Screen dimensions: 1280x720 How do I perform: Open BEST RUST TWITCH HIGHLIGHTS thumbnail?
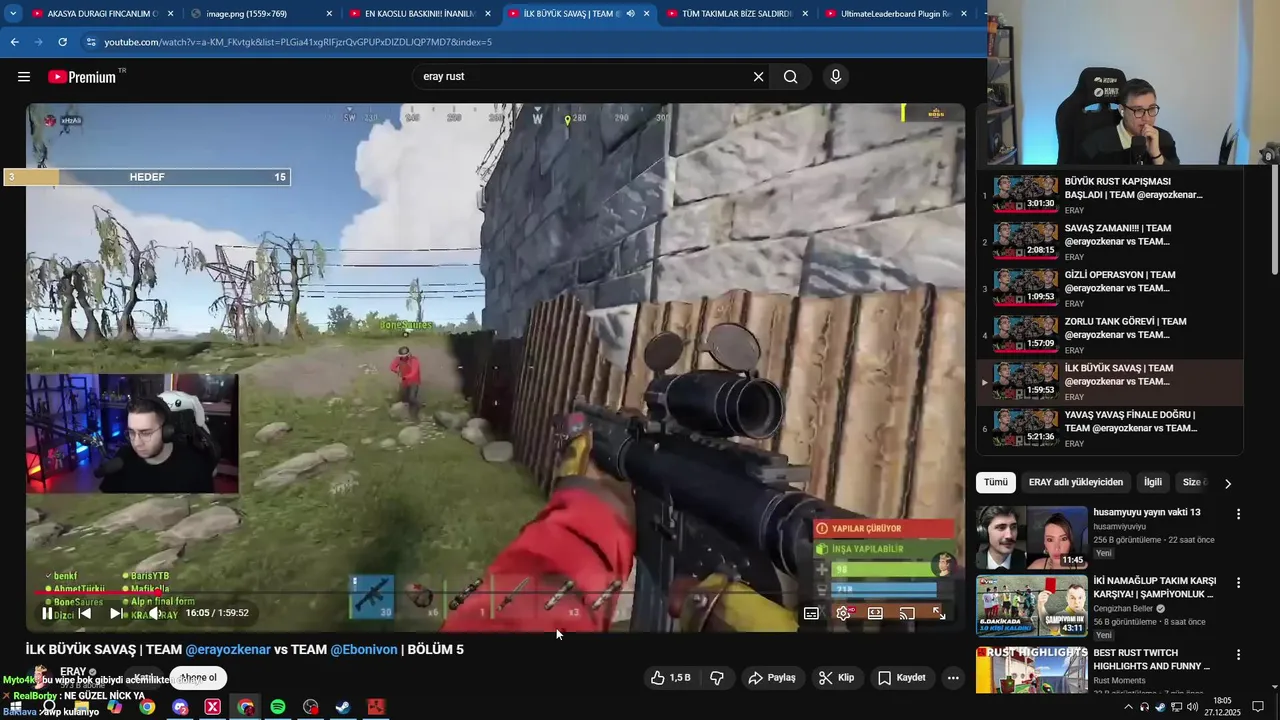[x=1032, y=670]
